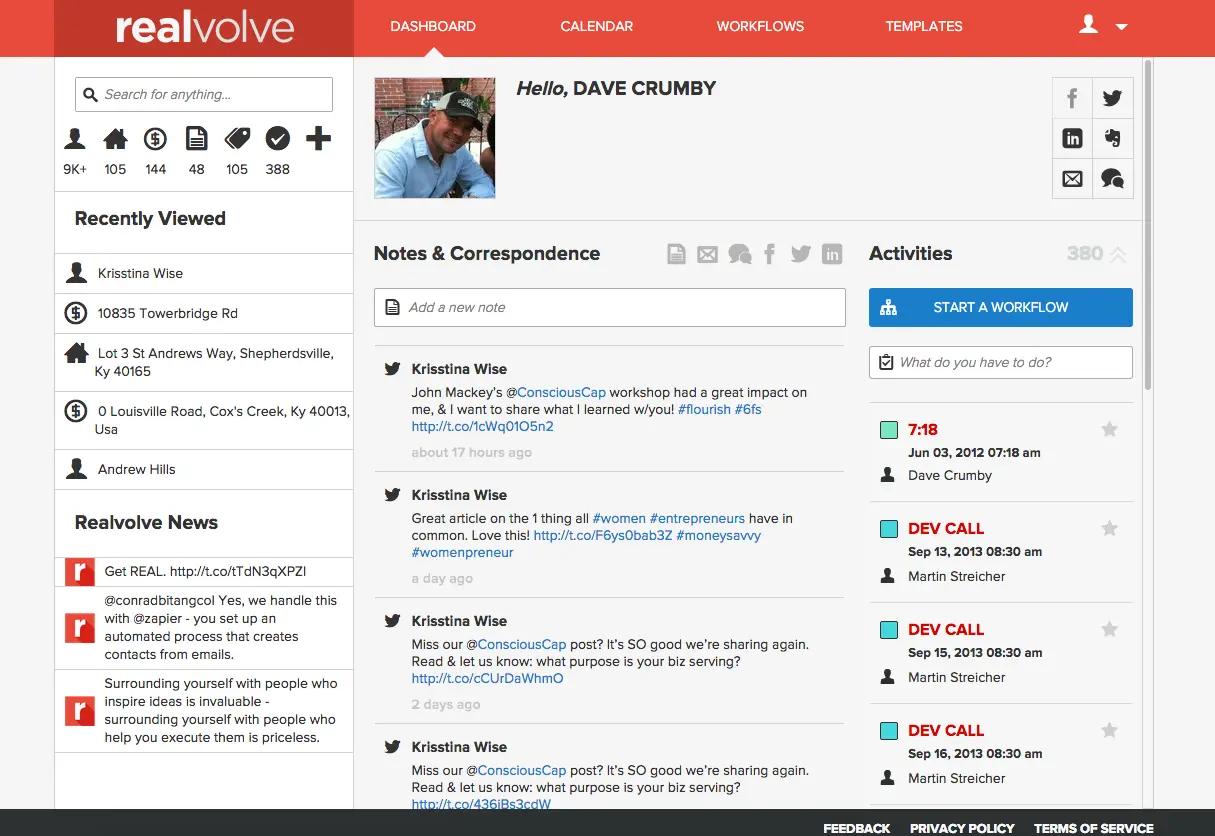The image size is (1215, 836).
Task: Filter feed using the Twitter bird icon
Action: (x=800, y=253)
